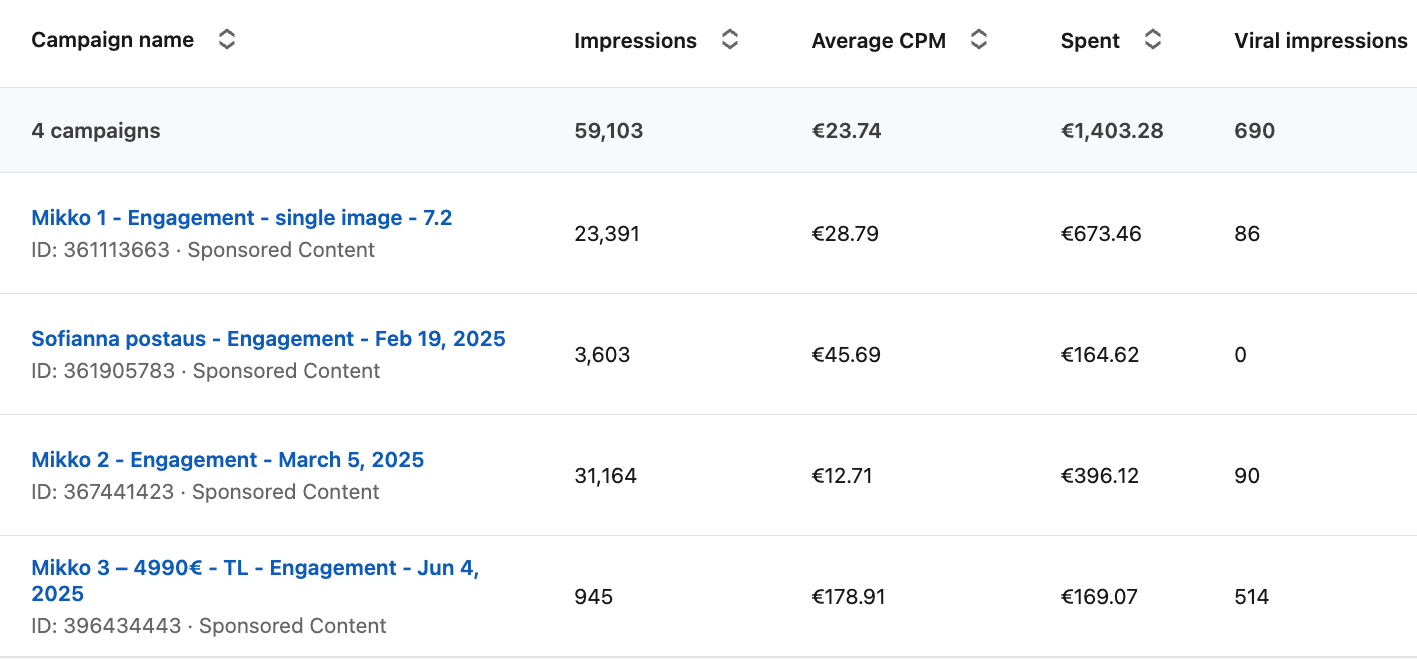Viewport: 1417px width, 659px height.
Task: Click the Campaign name column header text
Action: 112,40
